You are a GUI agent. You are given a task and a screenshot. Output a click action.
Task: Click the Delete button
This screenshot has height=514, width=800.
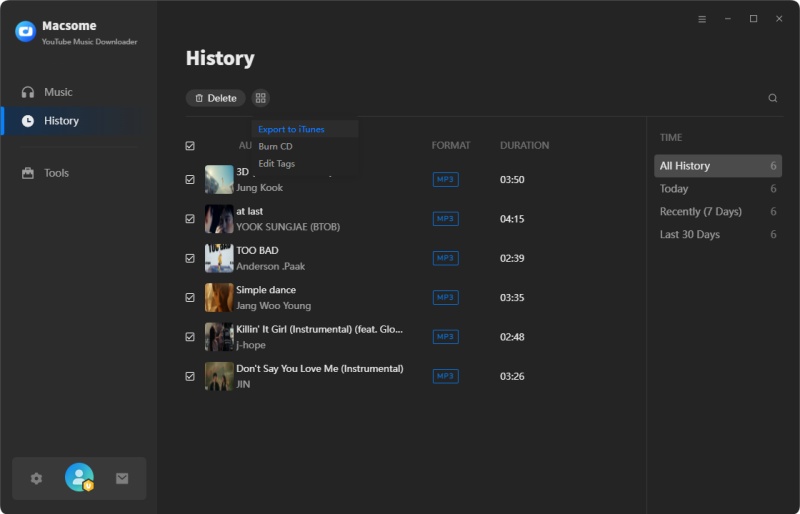click(x=216, y=98)
